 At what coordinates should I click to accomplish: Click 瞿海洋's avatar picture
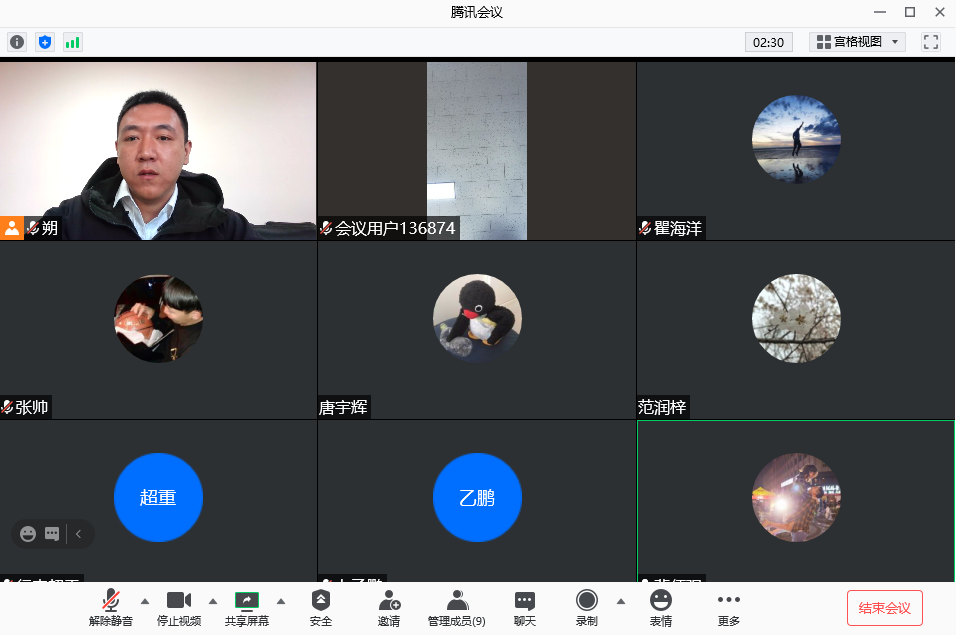tap(796, 140)
